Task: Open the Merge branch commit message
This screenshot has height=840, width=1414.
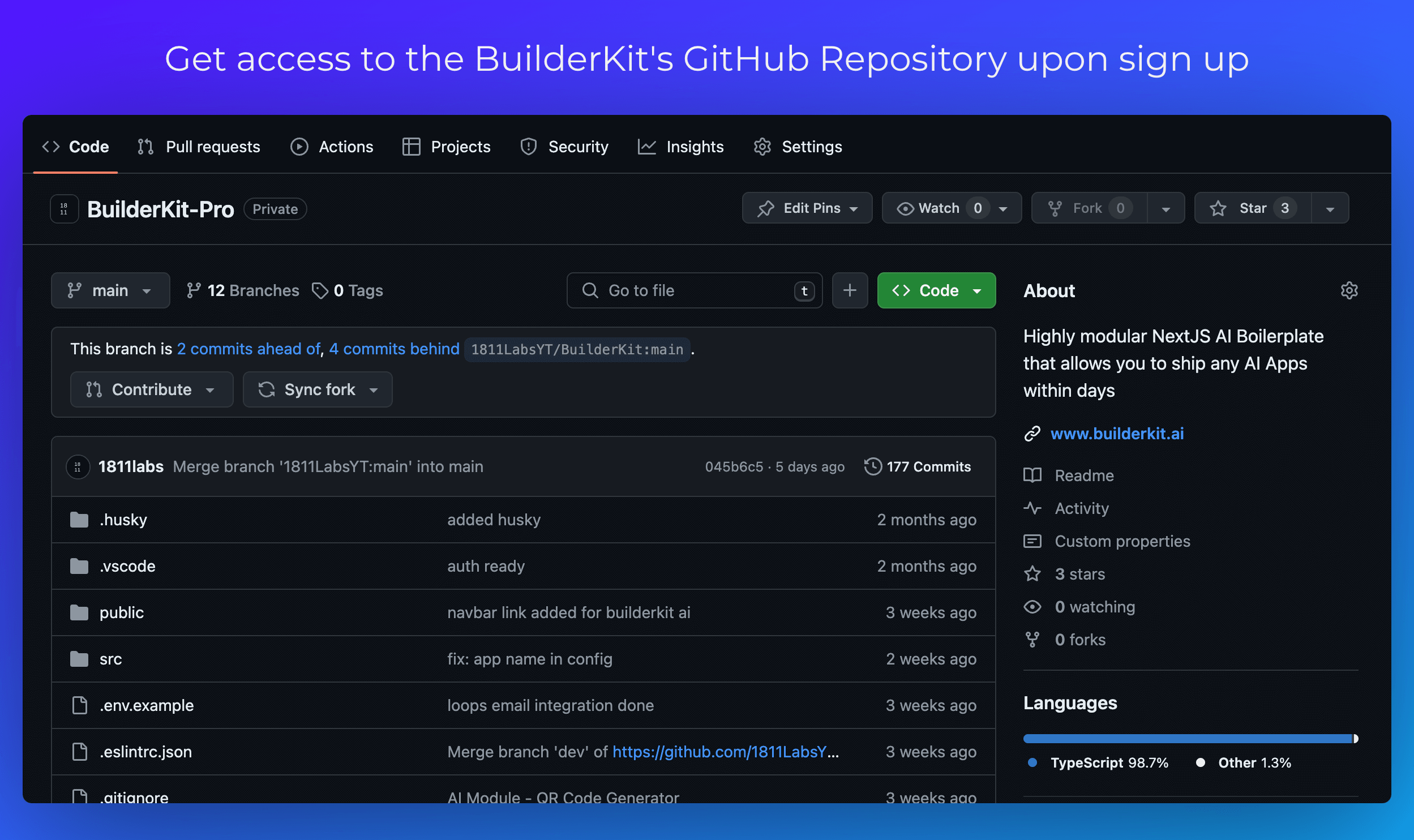Action: point(328,466)
